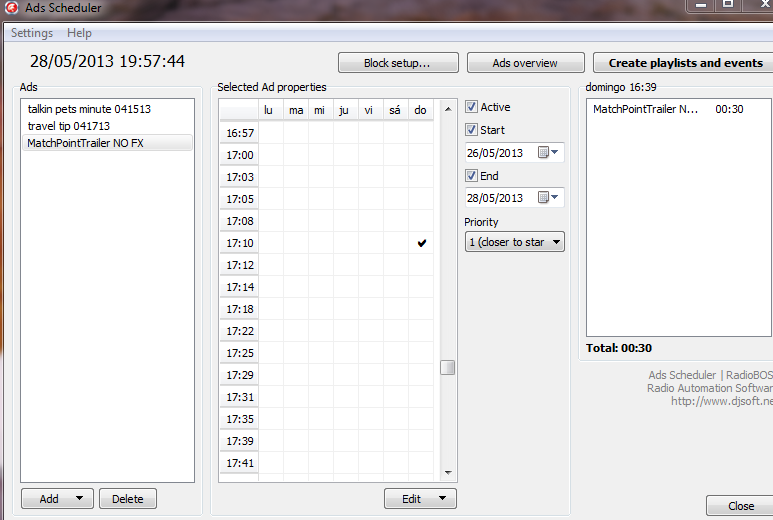Select the 17:39 time row header

[239, 441]
